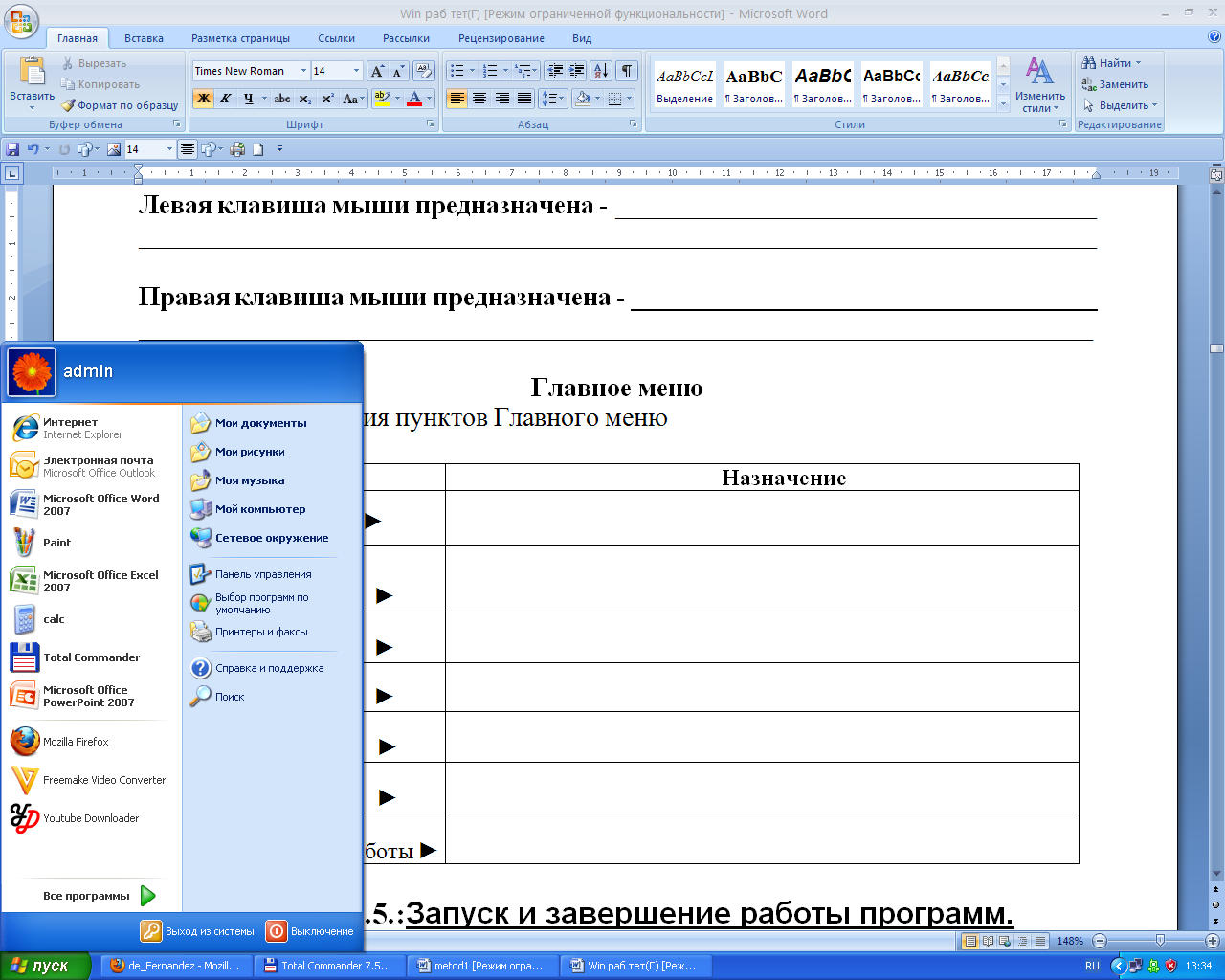1225x980 pixels.
Task: Open the borders dropdown
Action: (629, 99)
